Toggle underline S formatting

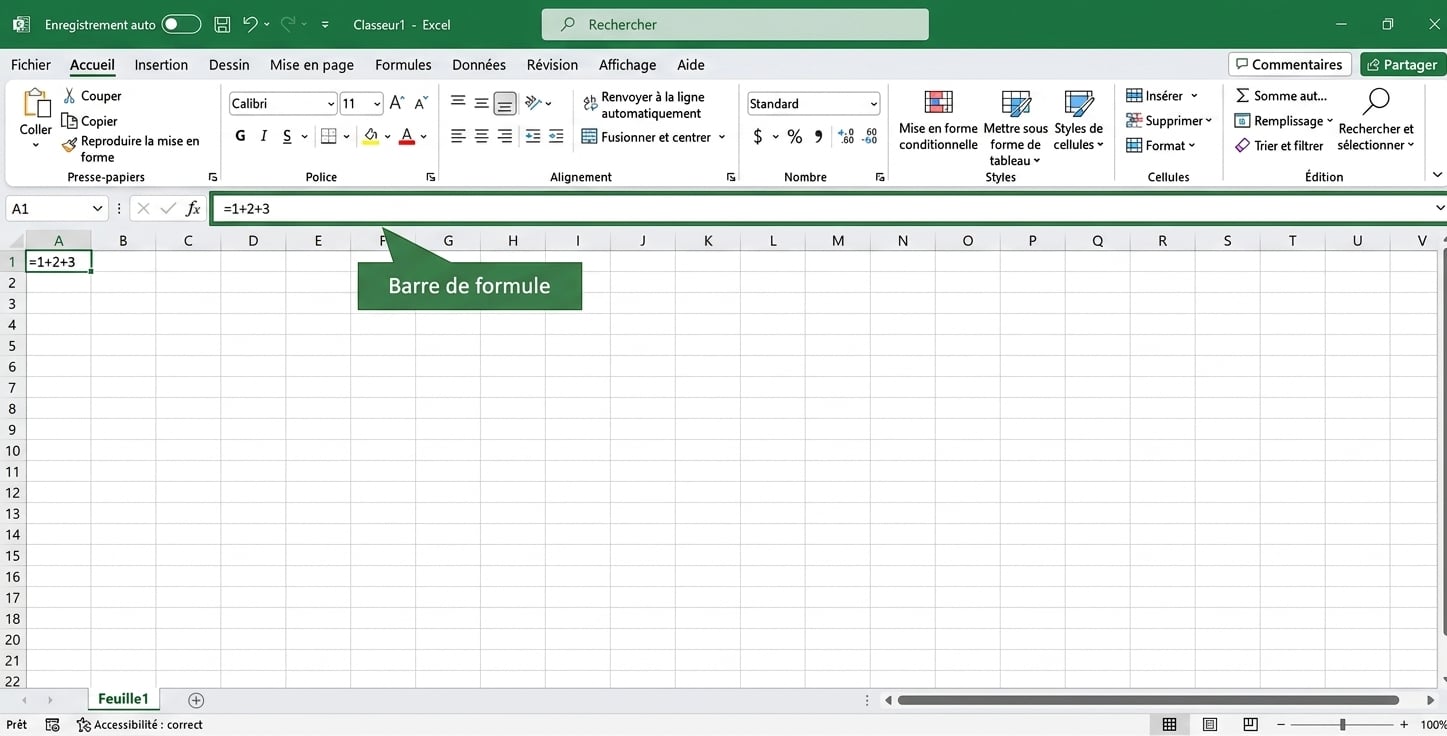click(287, 136)
